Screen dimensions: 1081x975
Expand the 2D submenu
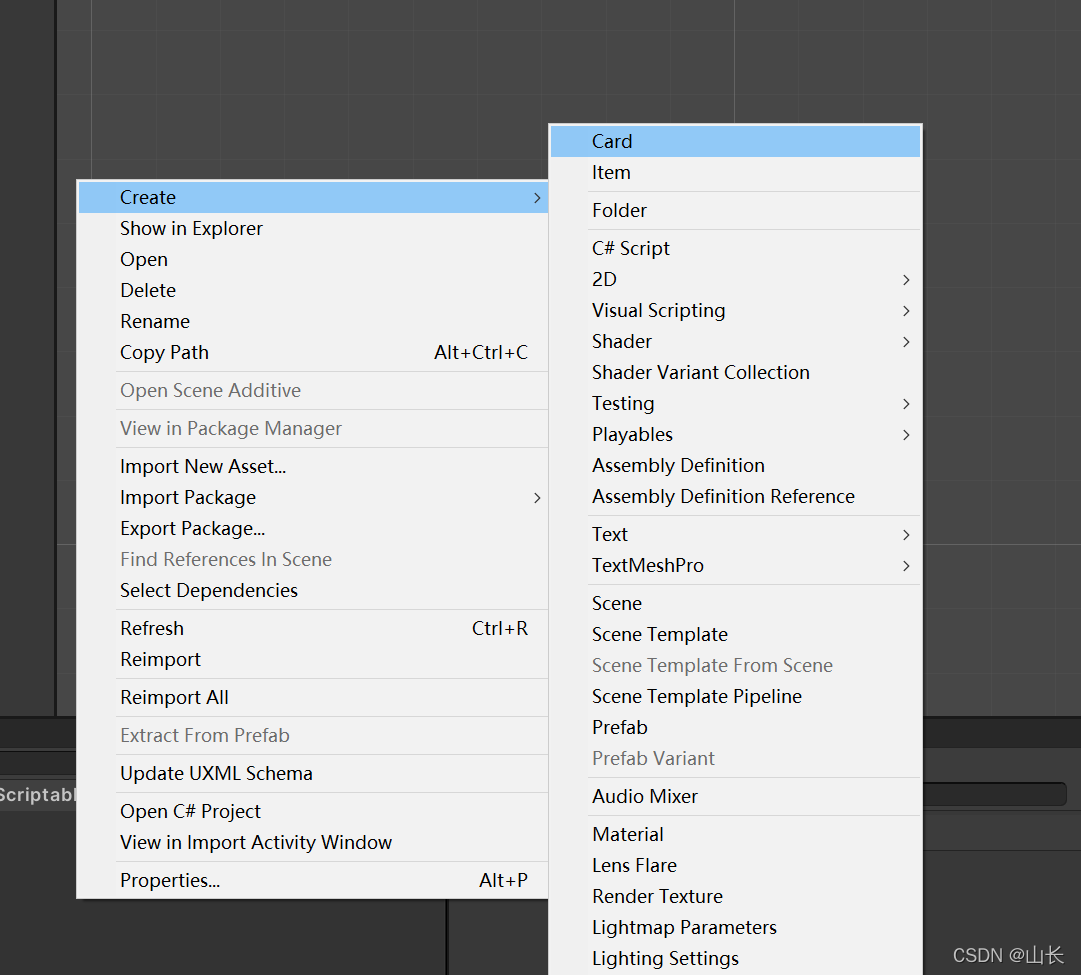pos(604,279)
